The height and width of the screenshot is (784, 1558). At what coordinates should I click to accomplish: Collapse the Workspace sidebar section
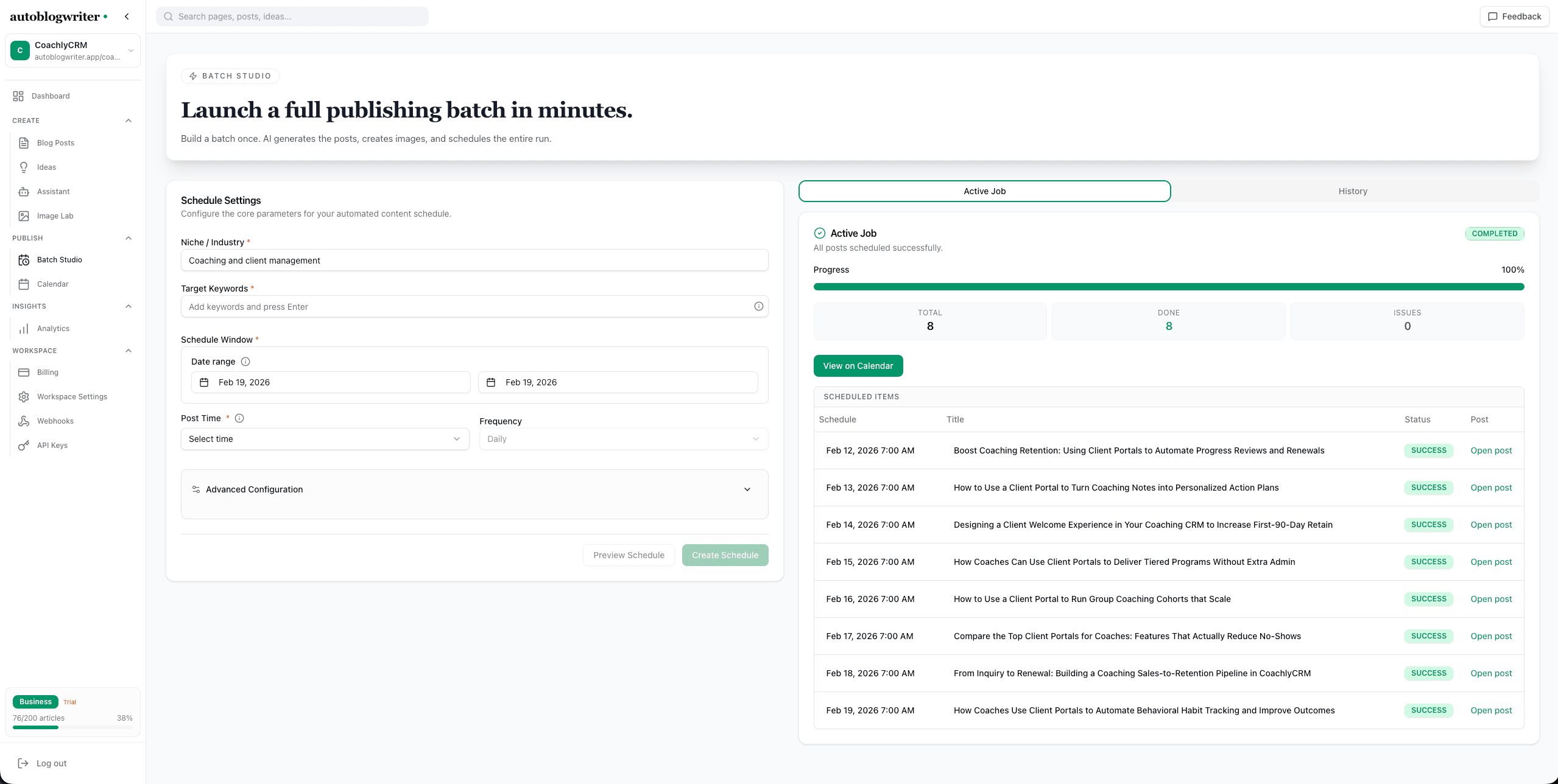129,351
